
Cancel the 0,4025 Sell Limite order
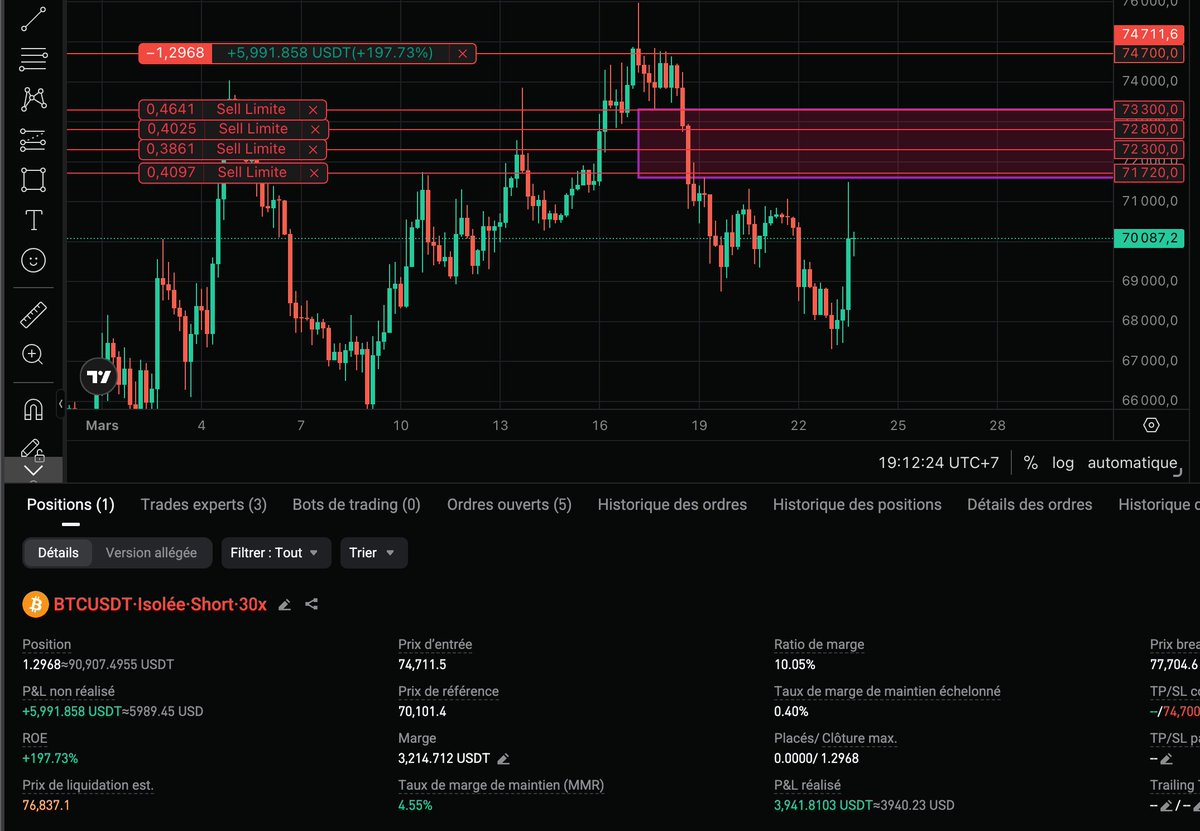[315, 129]
